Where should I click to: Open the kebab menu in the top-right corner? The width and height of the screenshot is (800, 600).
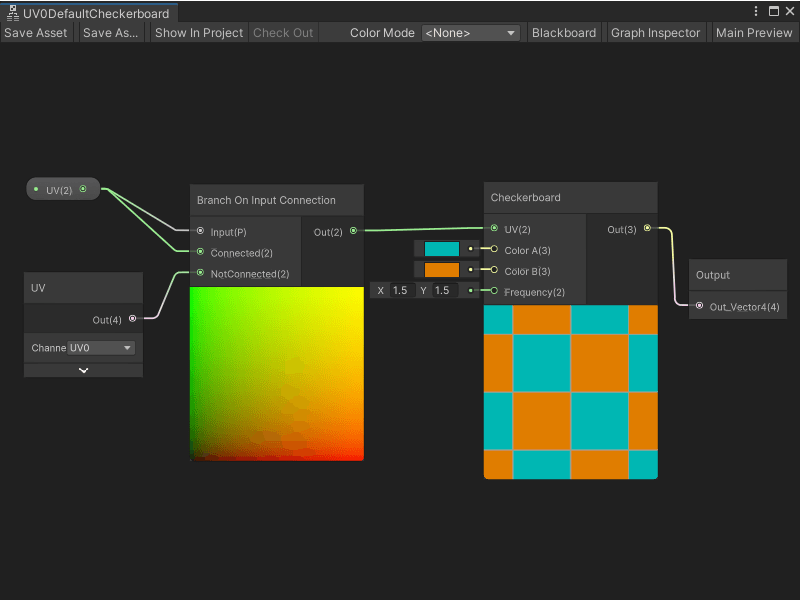(757, 10)
